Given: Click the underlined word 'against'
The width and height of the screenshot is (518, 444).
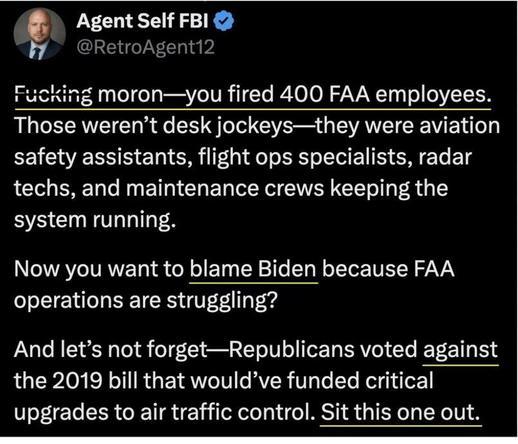Looking at the screenshot, I should [x=460, y=350].
